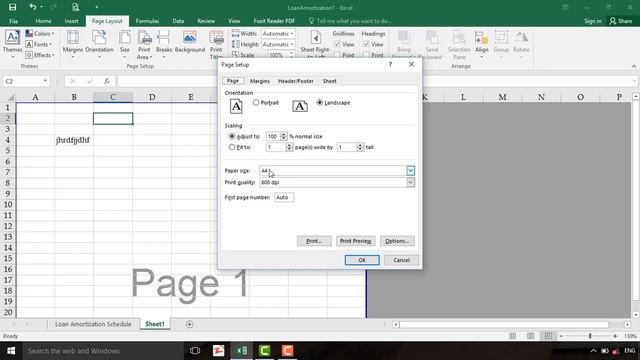Screen dimensions: 640x360
Task: Open the page Size menu
Action: (125, 44)
